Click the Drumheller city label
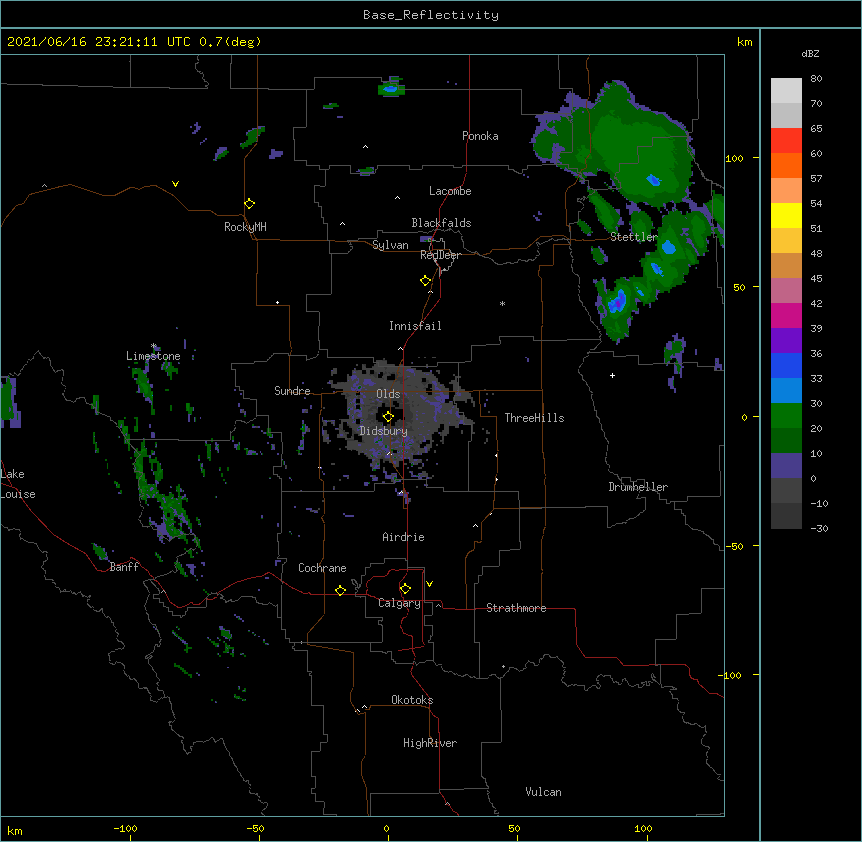 (638, 487)
